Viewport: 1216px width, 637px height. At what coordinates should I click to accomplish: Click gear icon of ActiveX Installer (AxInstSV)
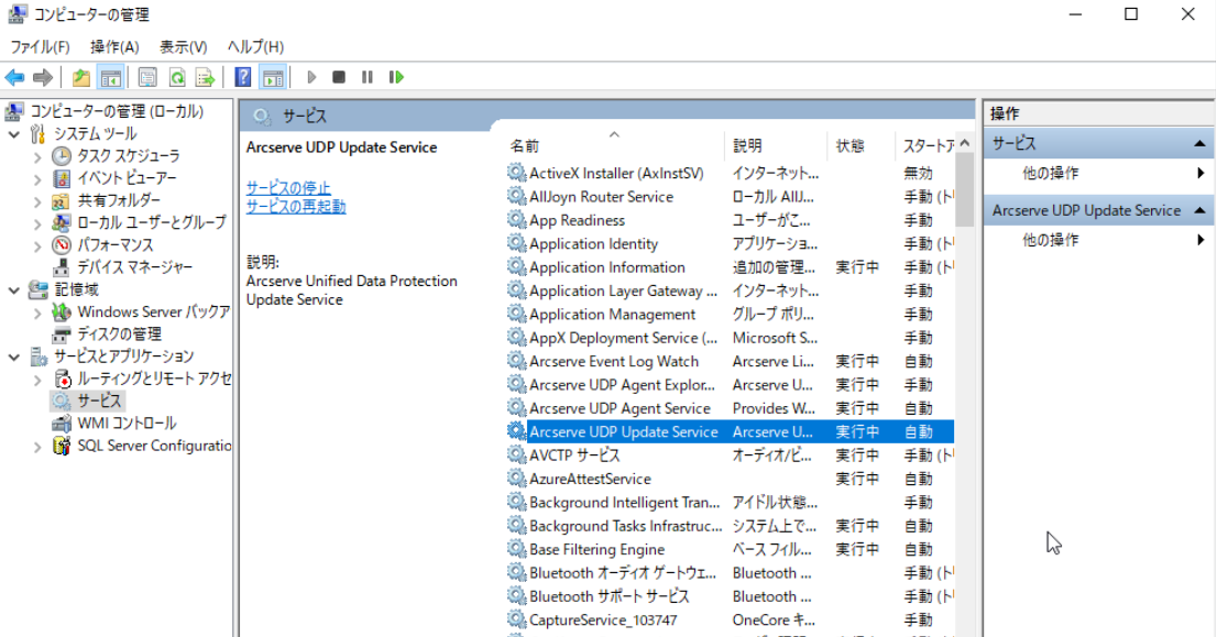(516, 173)
